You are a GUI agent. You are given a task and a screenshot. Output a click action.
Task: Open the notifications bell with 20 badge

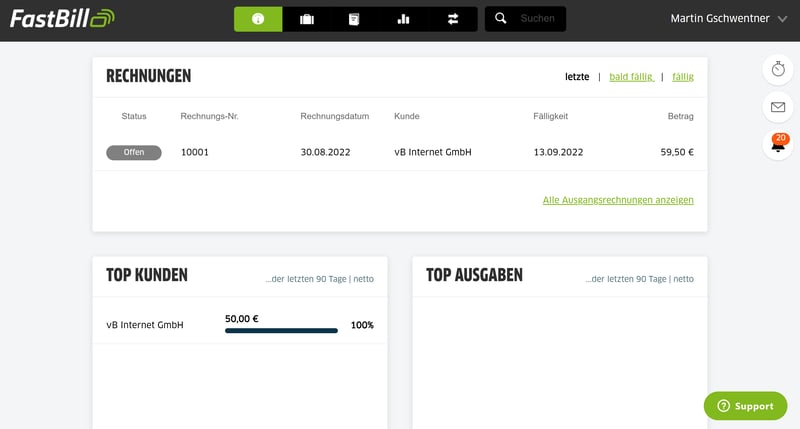click(778, 145)
